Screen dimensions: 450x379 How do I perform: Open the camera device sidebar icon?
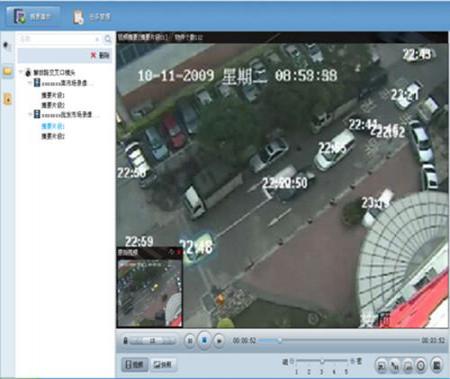[x=7, y=46]
